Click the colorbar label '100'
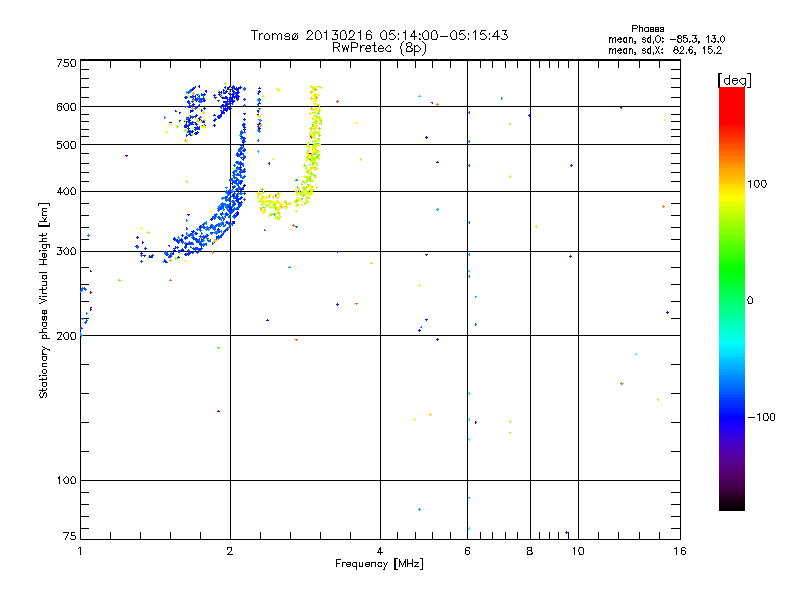Screen dimensions: 800x600 757,184
